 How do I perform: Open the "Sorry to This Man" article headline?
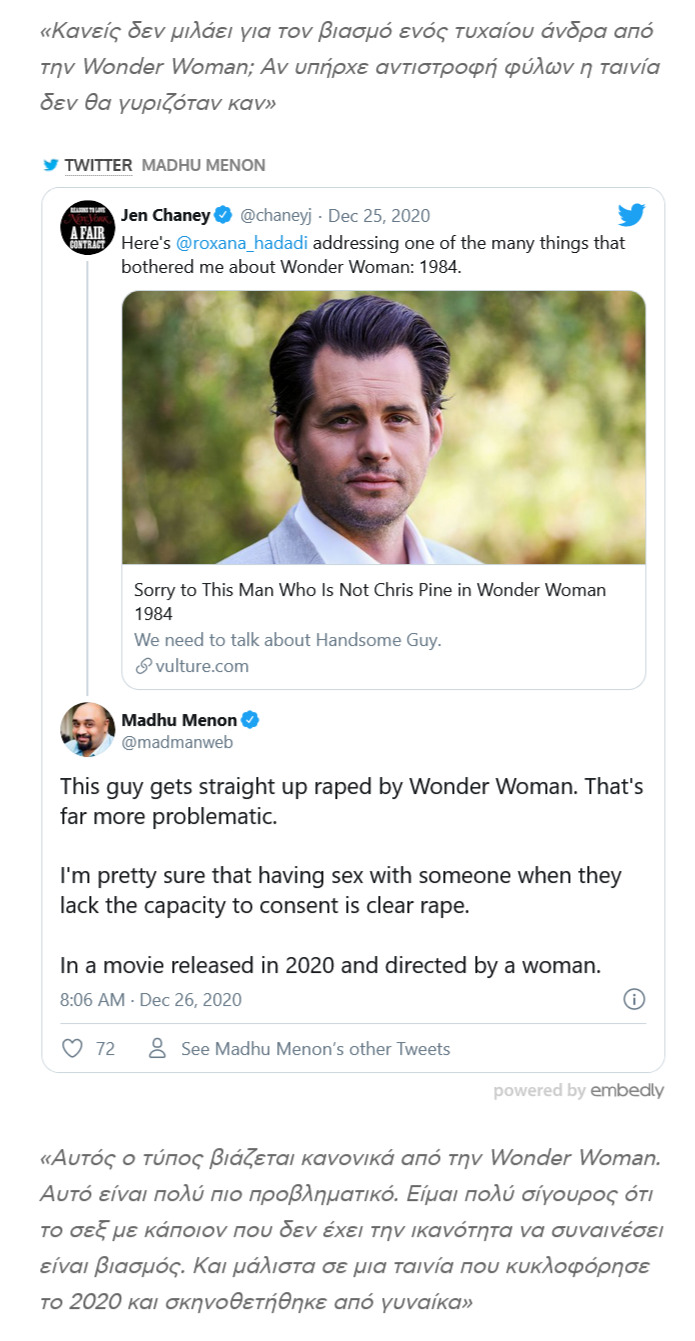click(370, 600)
